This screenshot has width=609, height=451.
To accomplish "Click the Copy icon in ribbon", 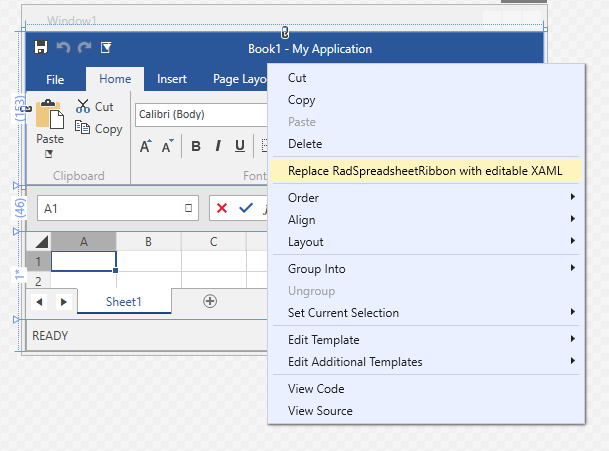I will pos(82,127).
